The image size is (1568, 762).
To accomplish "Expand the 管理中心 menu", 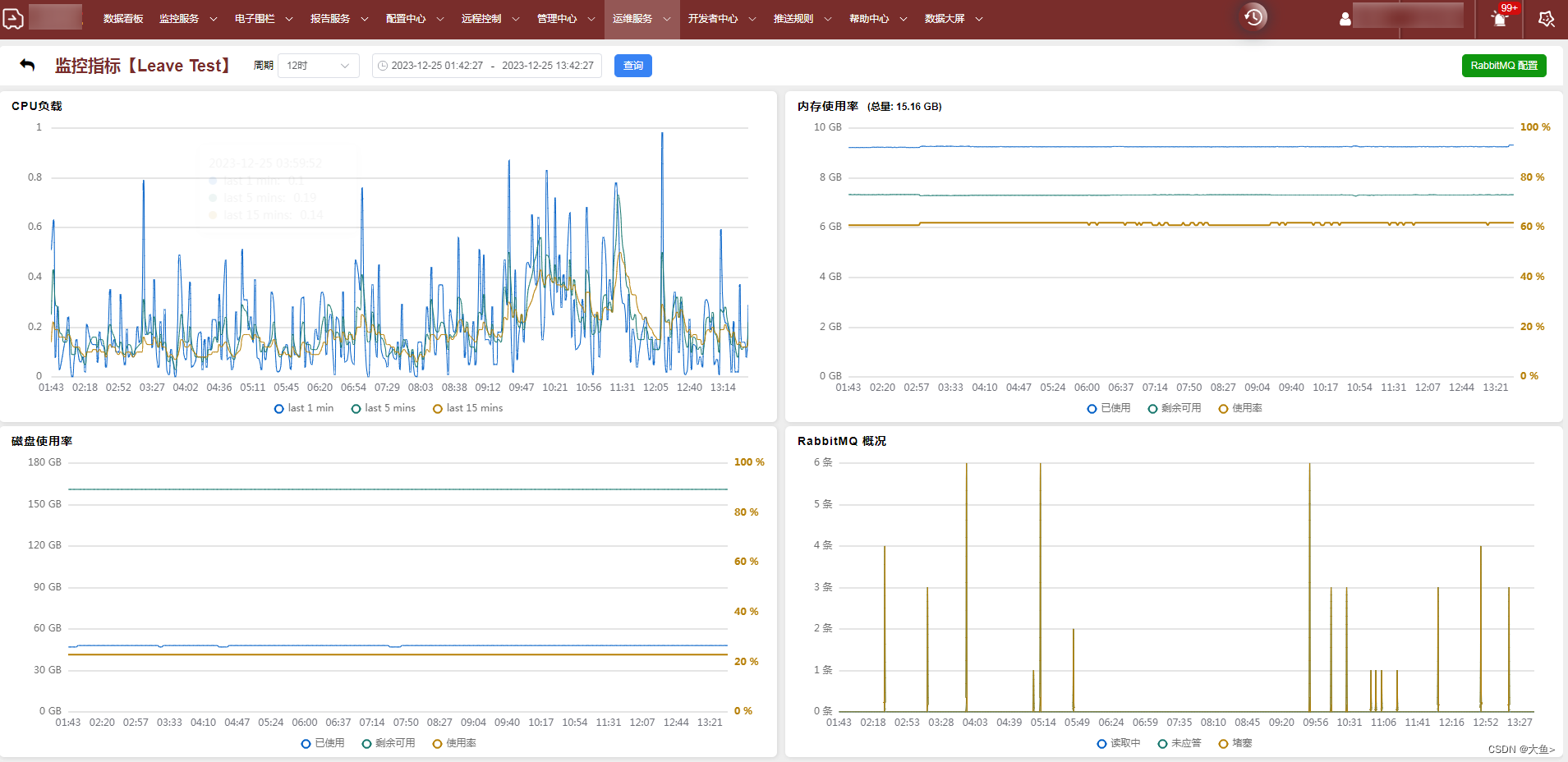I will pyautogui.click(x=566, y=19).
